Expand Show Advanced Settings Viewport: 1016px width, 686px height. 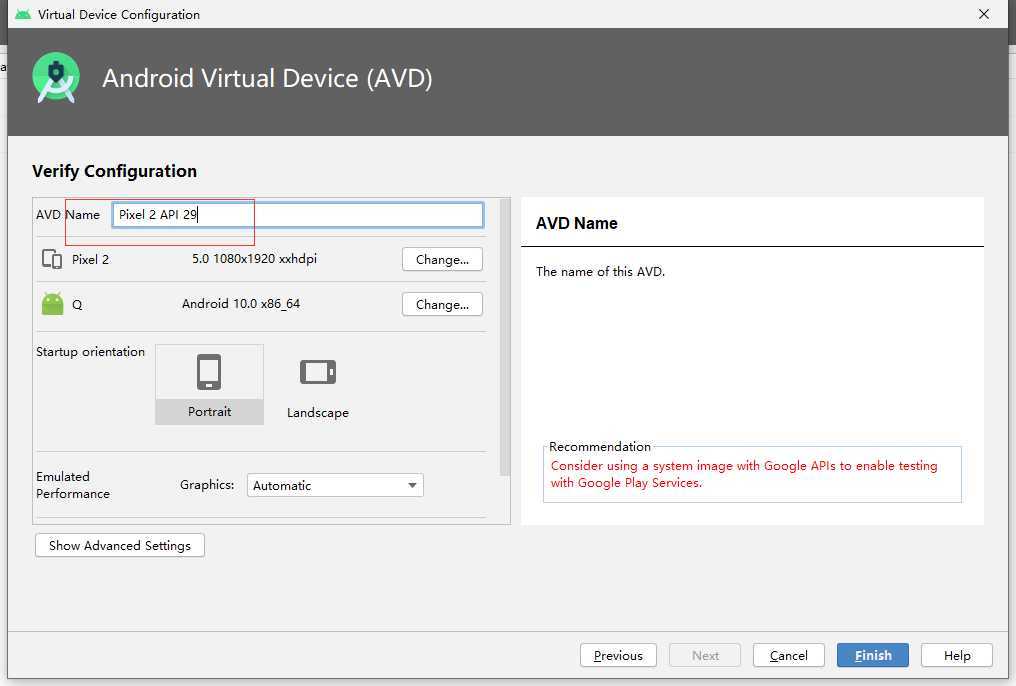(x=120, y=545)
